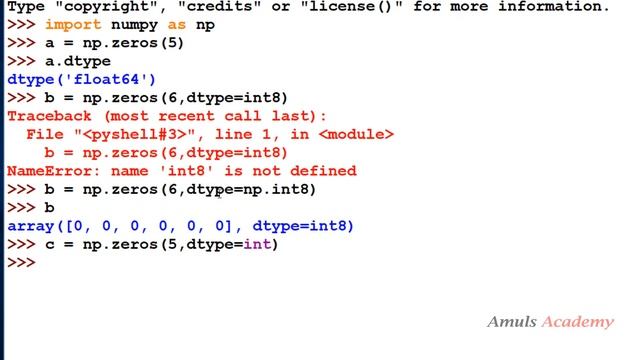The height and width of the screenshot is (360, 640).
Task: Click the NameError 'int8' is not defined line
Action: (x=182, y=171)
